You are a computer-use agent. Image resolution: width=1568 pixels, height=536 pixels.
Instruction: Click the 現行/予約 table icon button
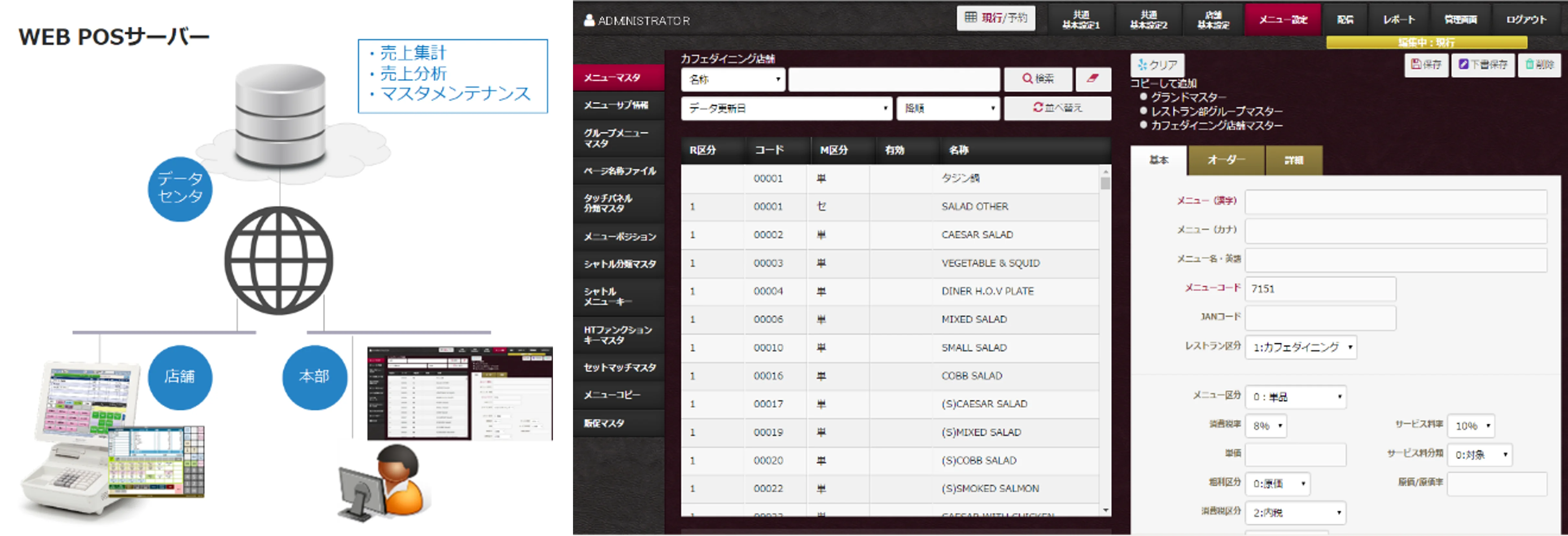(996, 17)
